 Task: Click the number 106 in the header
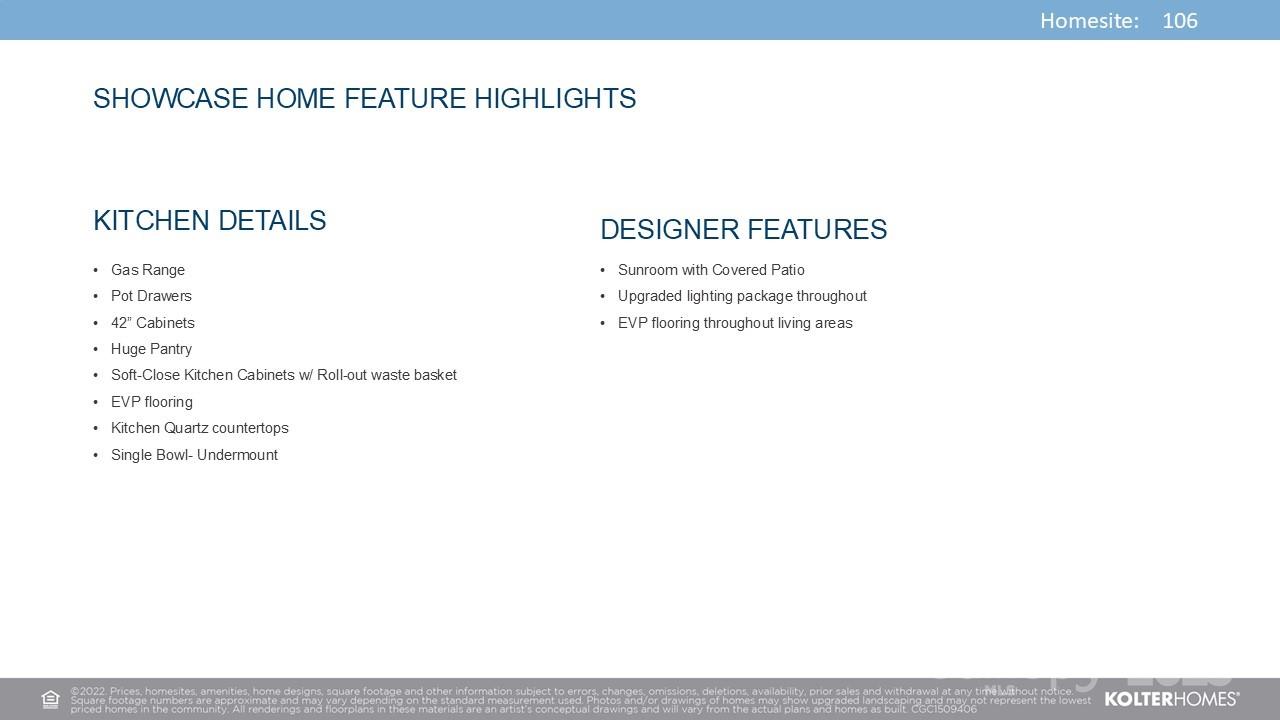[x=1180, y=21]
